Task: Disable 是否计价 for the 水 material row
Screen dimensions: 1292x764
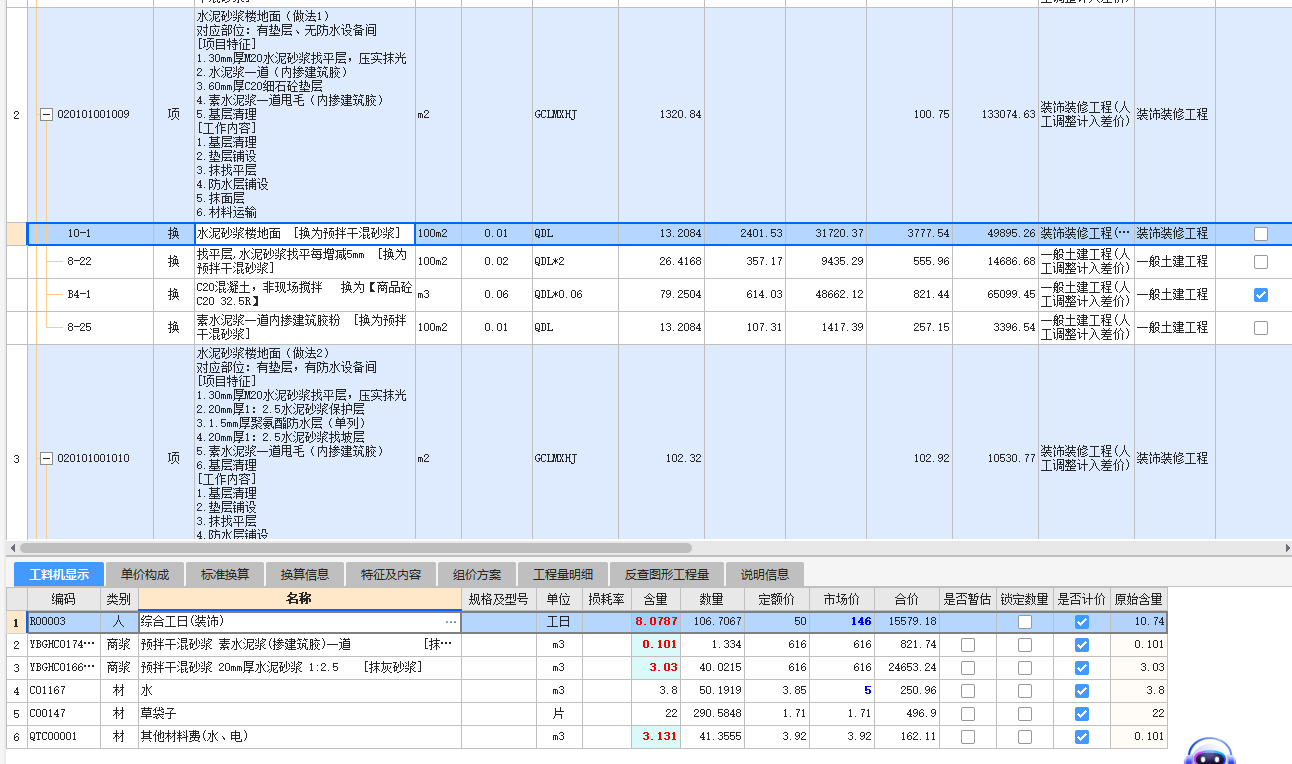Action: click(1081, 690)
